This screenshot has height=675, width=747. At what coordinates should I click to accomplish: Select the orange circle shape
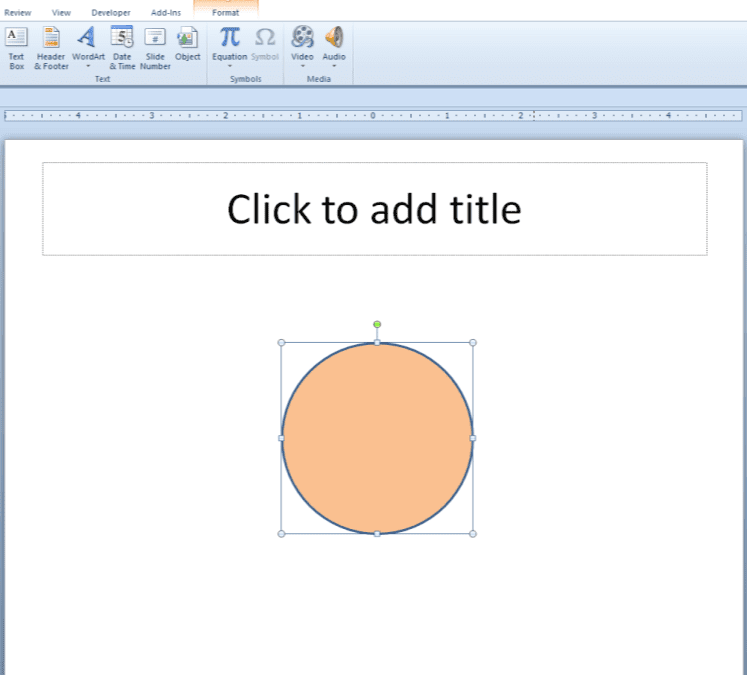point(377,438)
